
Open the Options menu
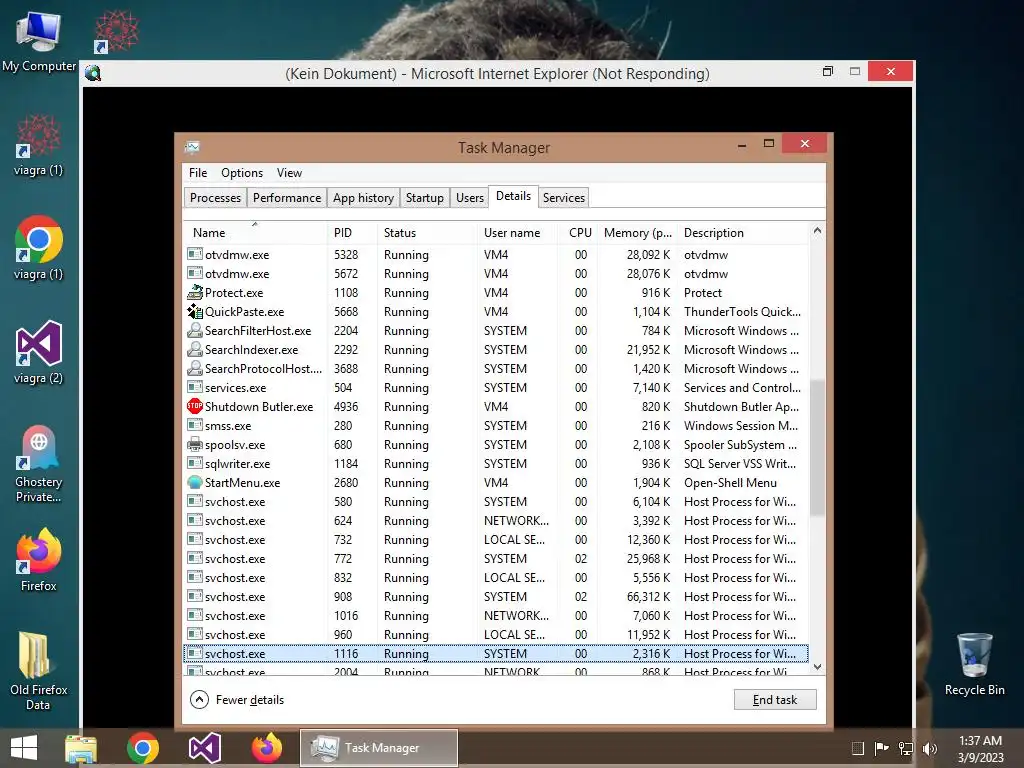[x=242, y=172]
